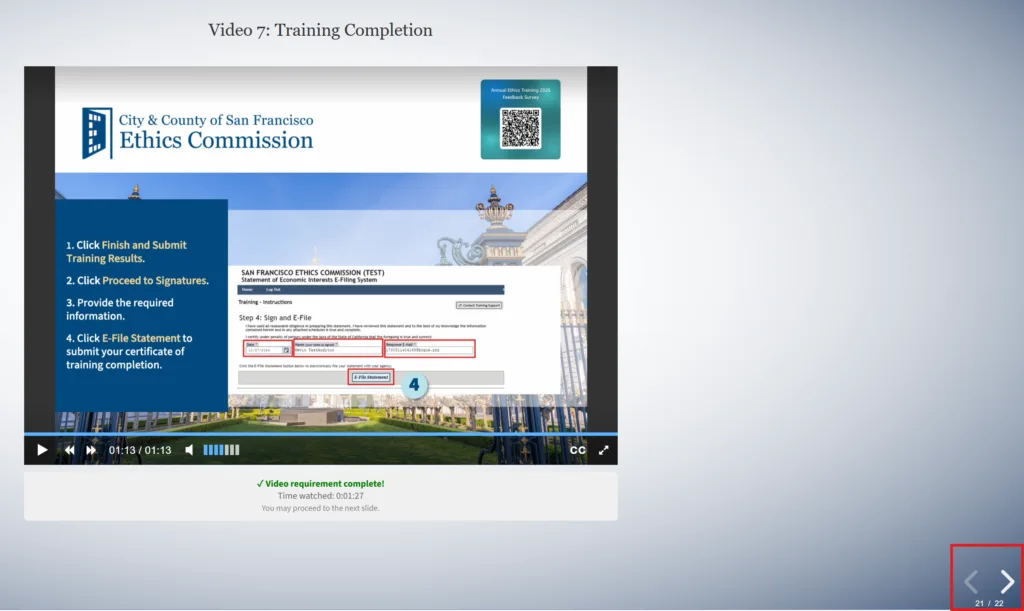Go back to the previous slide arrow
The width and height of the screenshot is (1024, 611).
tap(970, 581)
